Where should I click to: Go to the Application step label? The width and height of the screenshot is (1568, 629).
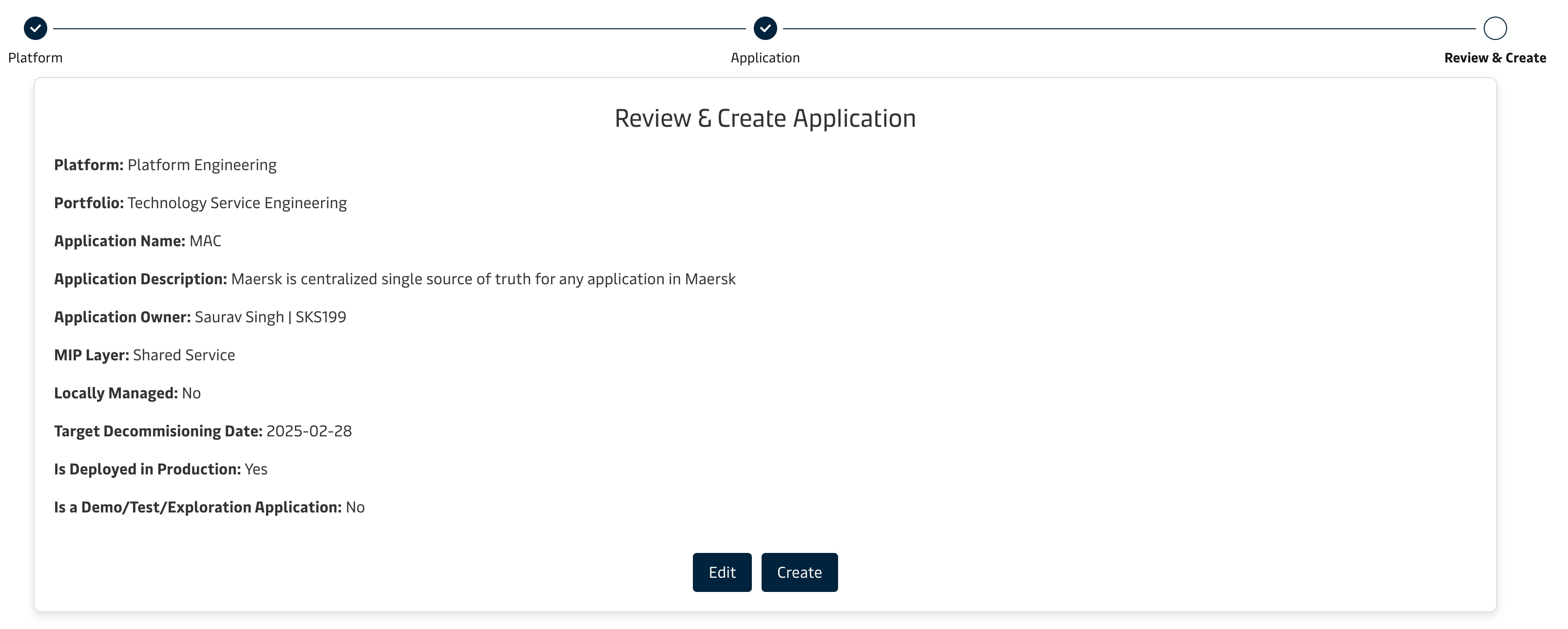coord(765,58)
